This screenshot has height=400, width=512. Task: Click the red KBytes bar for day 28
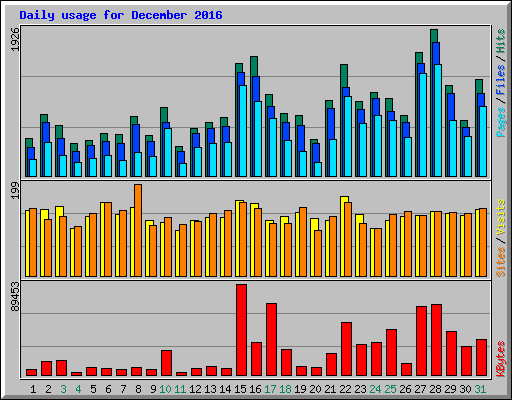coord(437,340)
